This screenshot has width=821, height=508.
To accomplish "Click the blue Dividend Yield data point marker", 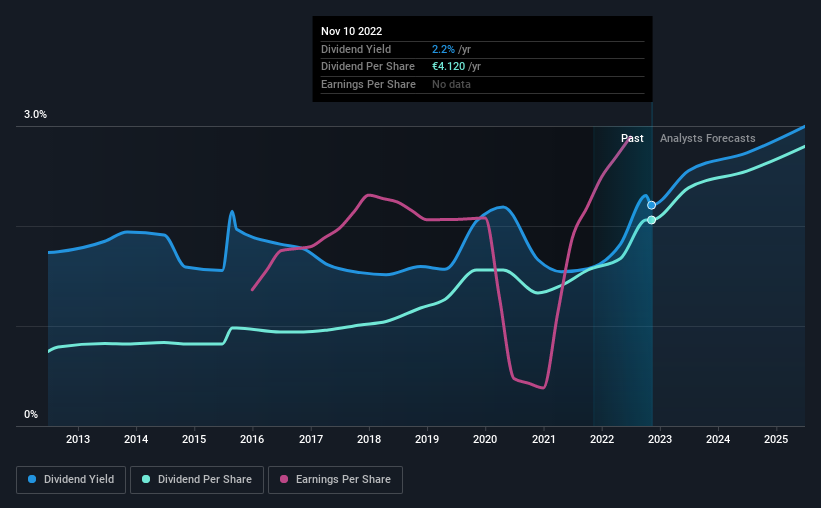I will pos(651,205).
